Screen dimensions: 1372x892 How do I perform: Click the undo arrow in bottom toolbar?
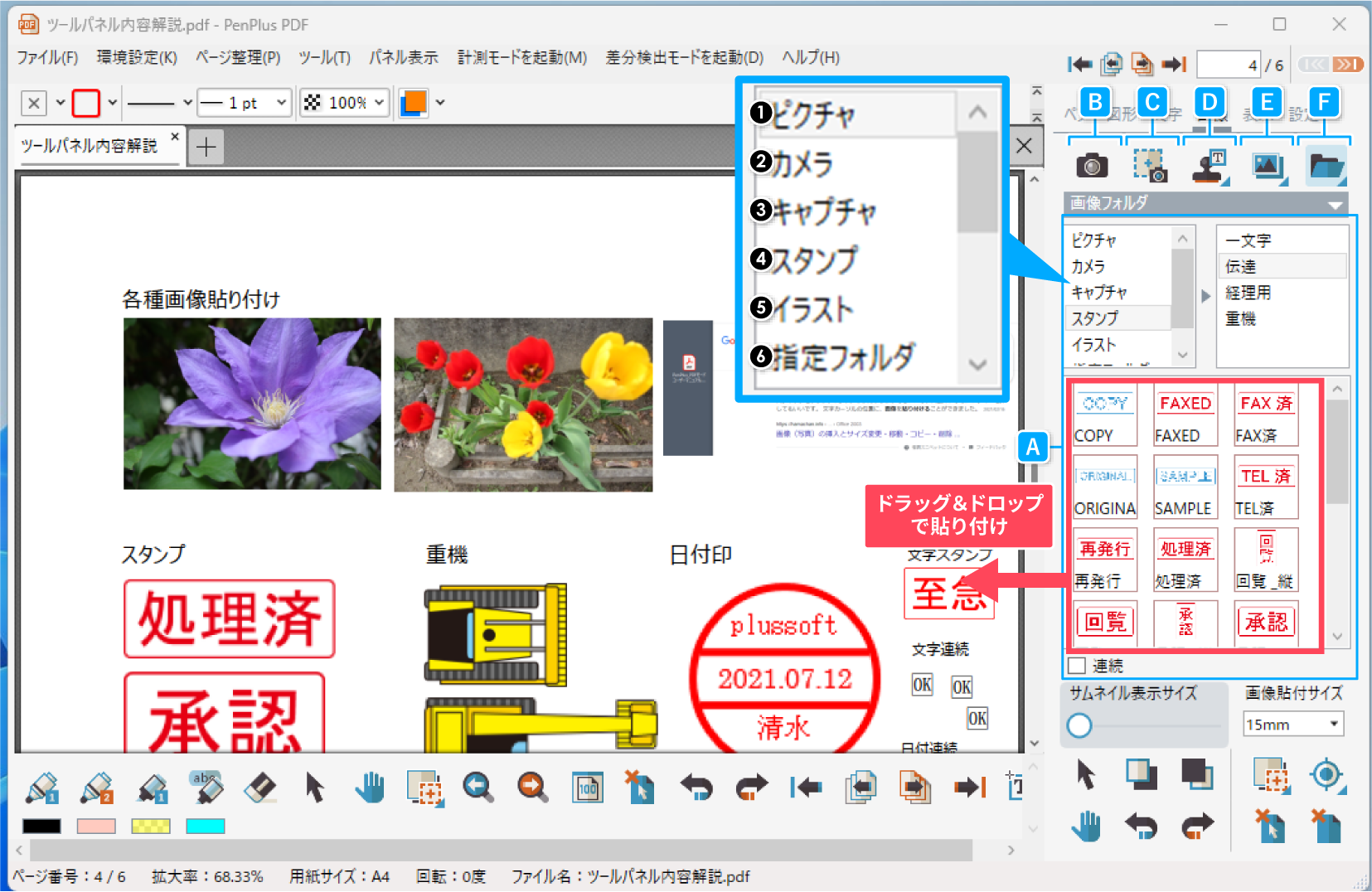696,788
